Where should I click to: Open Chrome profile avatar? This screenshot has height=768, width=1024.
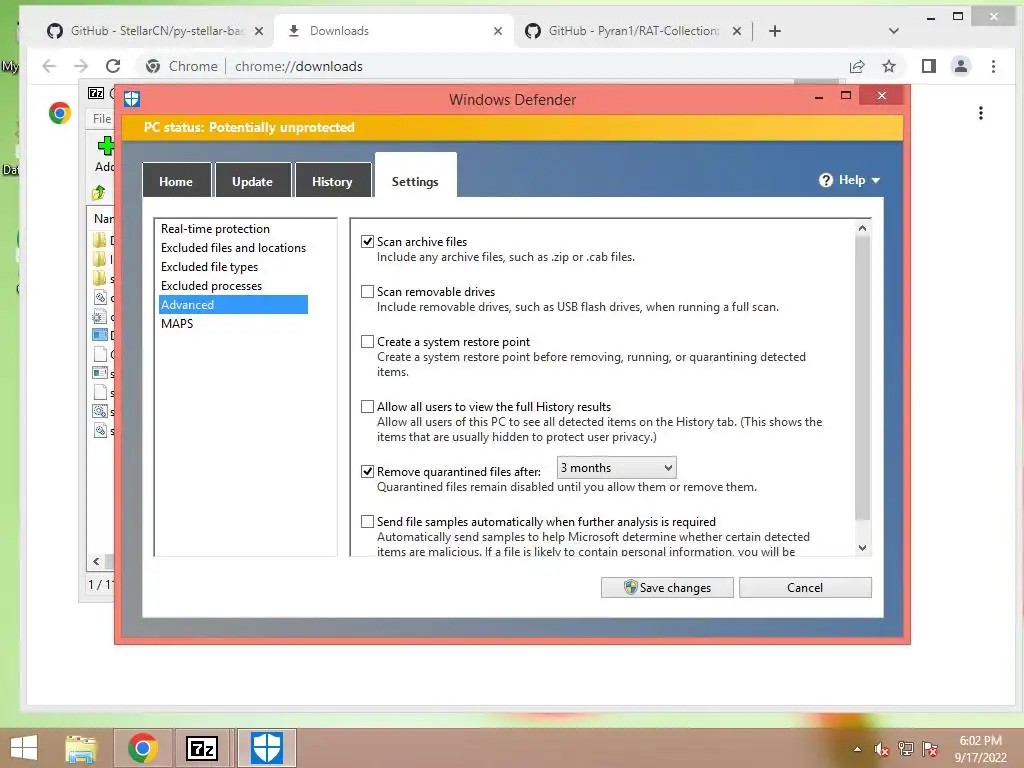(961, 66)
